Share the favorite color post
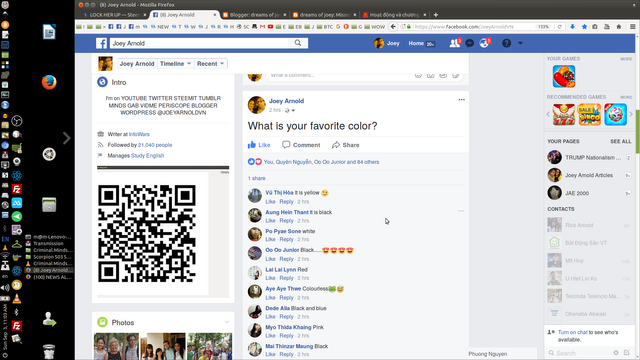Image resolution: width=640 pixels, height=360 pixels. (x=346, y=145)
